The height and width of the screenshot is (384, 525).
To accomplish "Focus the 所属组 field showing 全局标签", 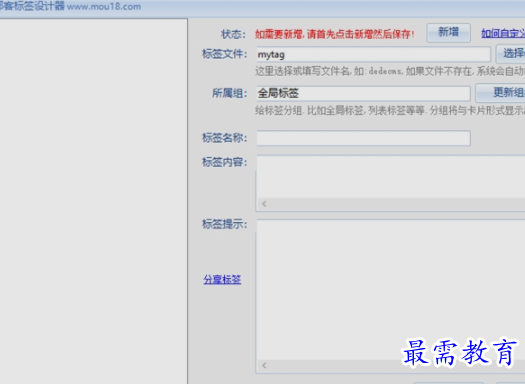I will [x=363, y=93].
